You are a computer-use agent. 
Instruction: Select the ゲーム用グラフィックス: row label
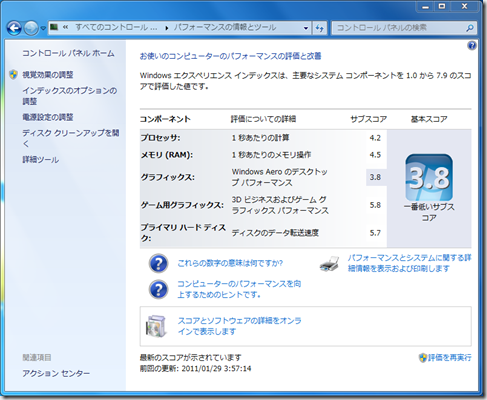[x=182, y=205]
